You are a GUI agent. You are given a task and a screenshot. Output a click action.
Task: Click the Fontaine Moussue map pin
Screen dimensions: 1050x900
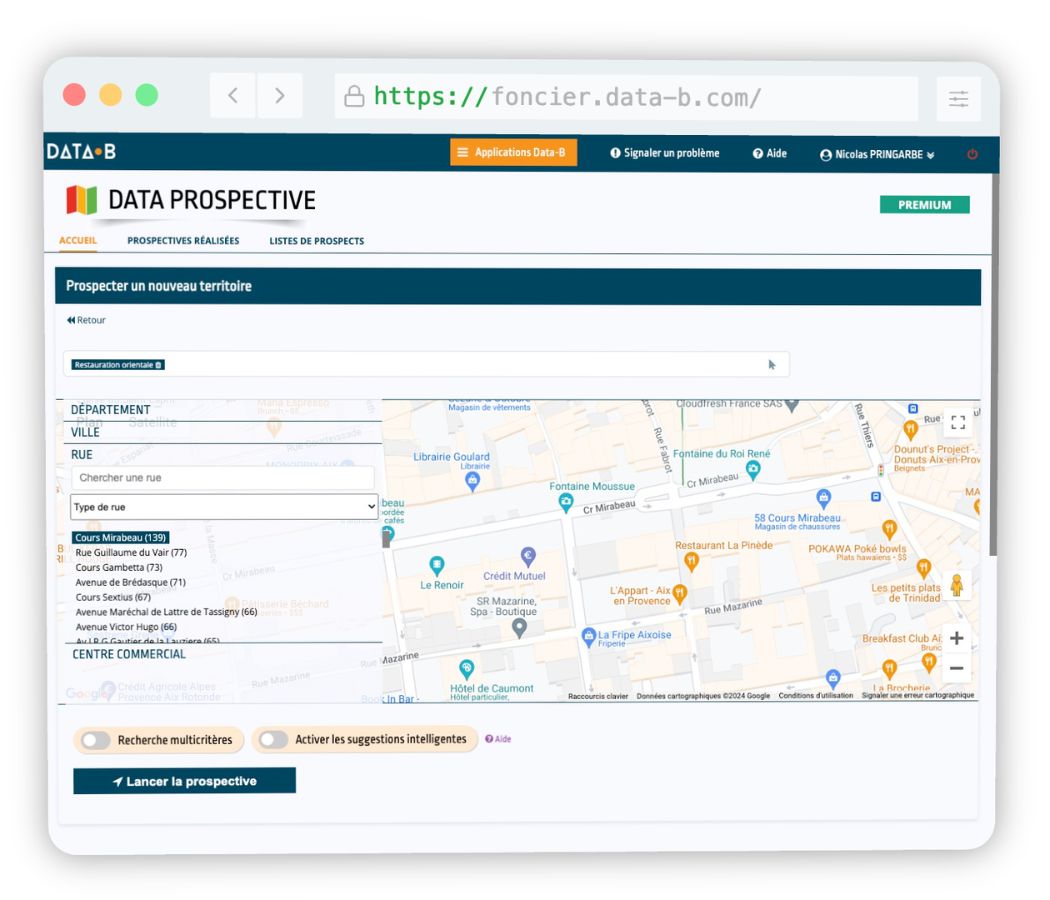point(566,503)
